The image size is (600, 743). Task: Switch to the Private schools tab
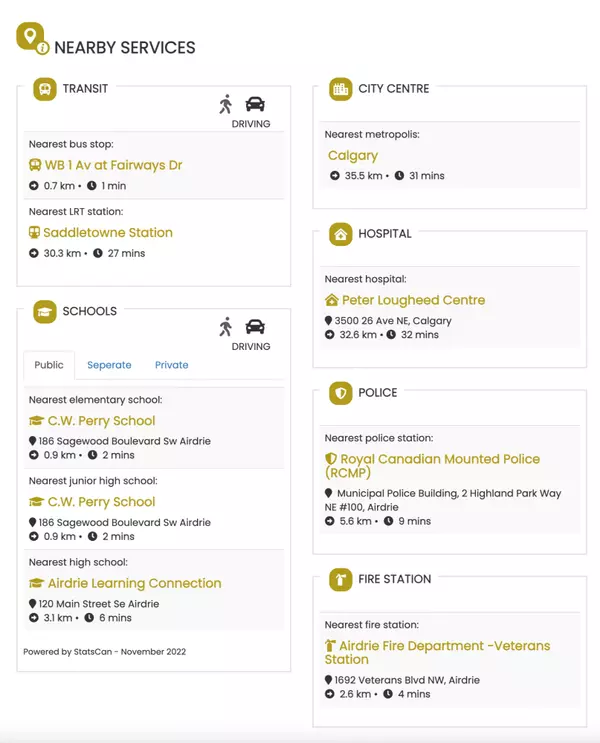point(172,365)
